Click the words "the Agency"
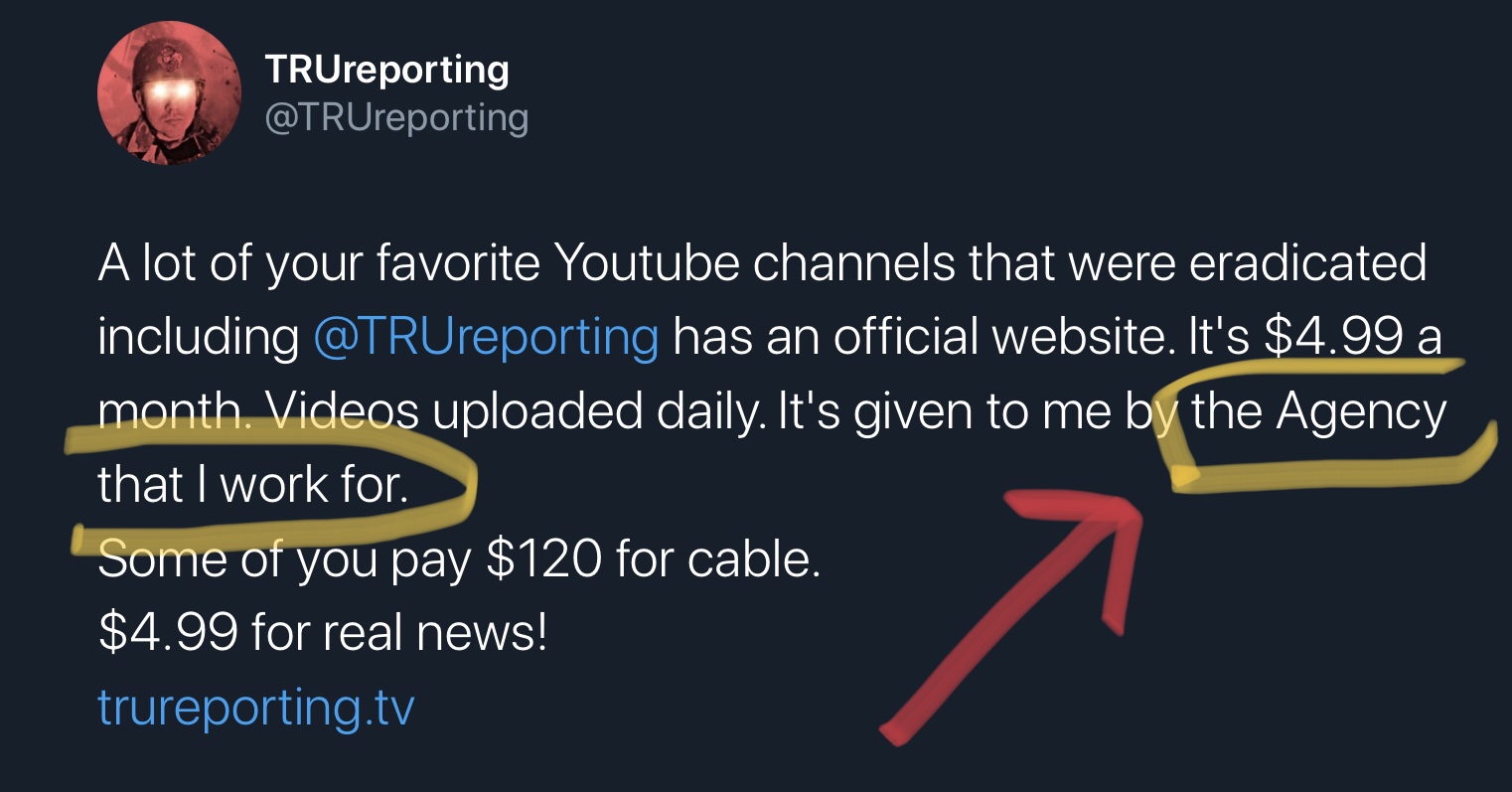Image resolution: width=1512 pixels, height=792 pixels. (x=1318, y=410)
